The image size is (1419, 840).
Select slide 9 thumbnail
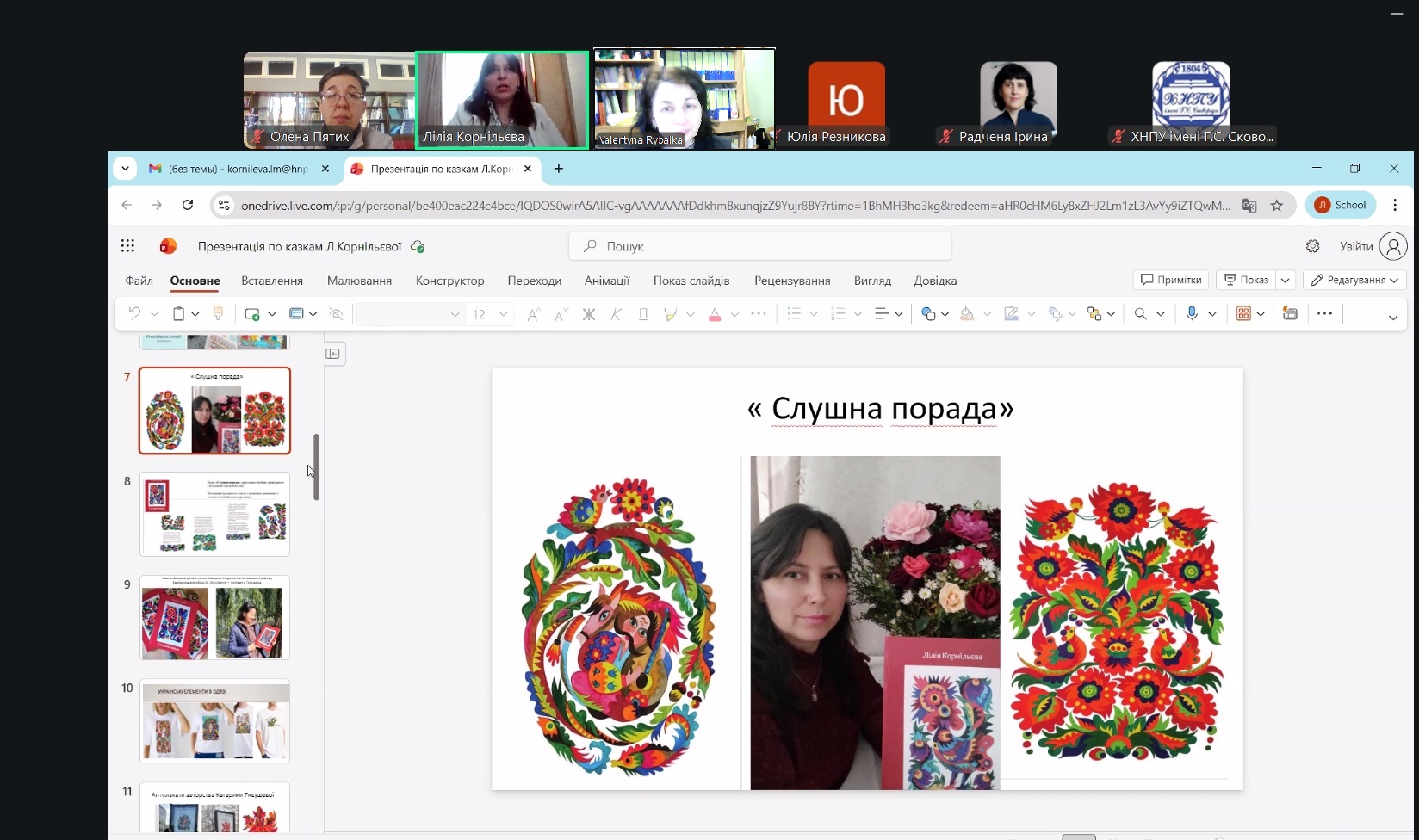point(214,618)
